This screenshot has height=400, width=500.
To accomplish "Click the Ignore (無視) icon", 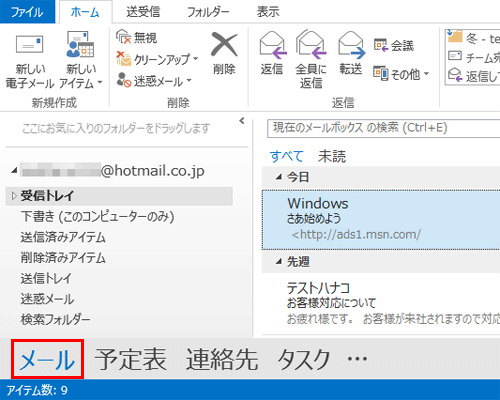I will pyautogui.click(x=123, y=37).
